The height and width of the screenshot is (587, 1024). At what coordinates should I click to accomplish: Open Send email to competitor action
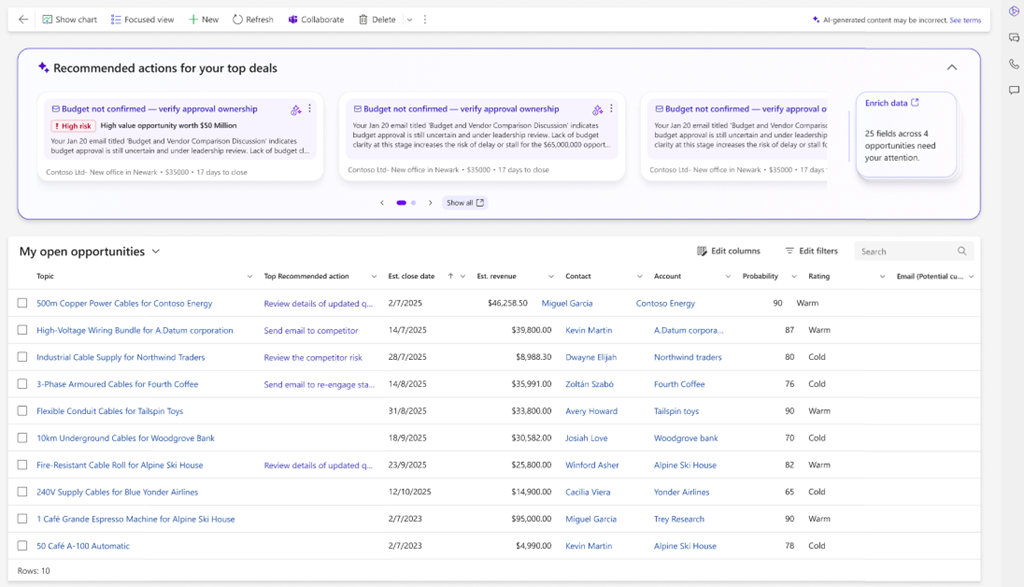pyautogui.click(x=311, y=330)
